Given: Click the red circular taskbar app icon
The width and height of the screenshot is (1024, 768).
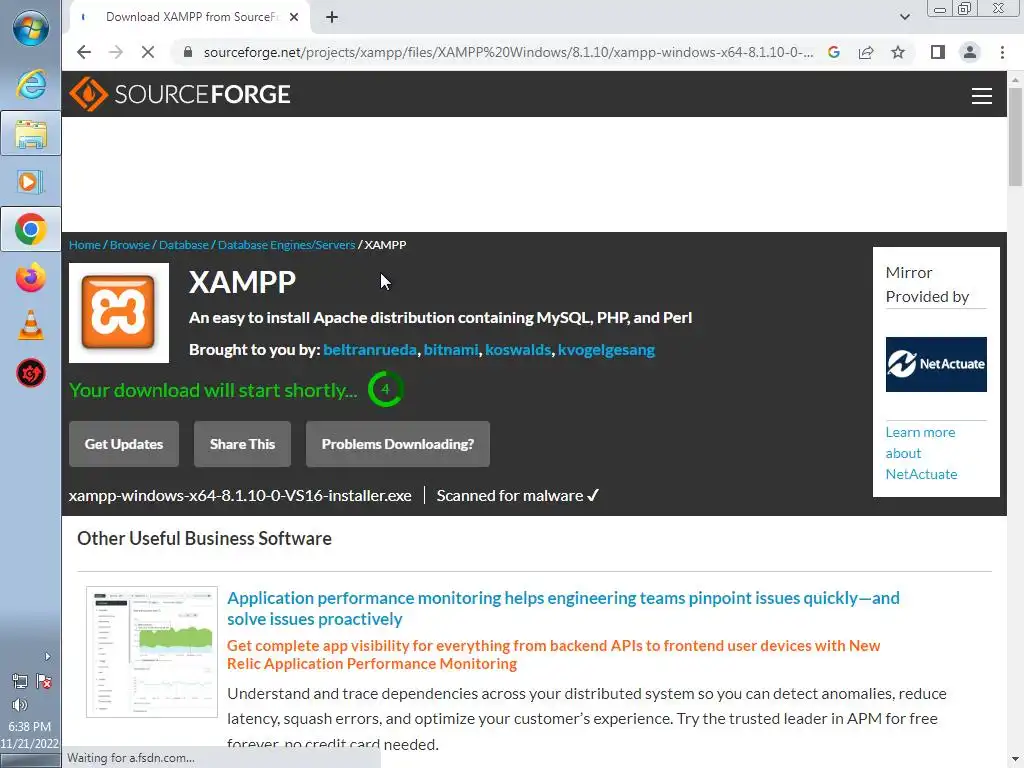Looking at the screenshot, I should 31,374.
